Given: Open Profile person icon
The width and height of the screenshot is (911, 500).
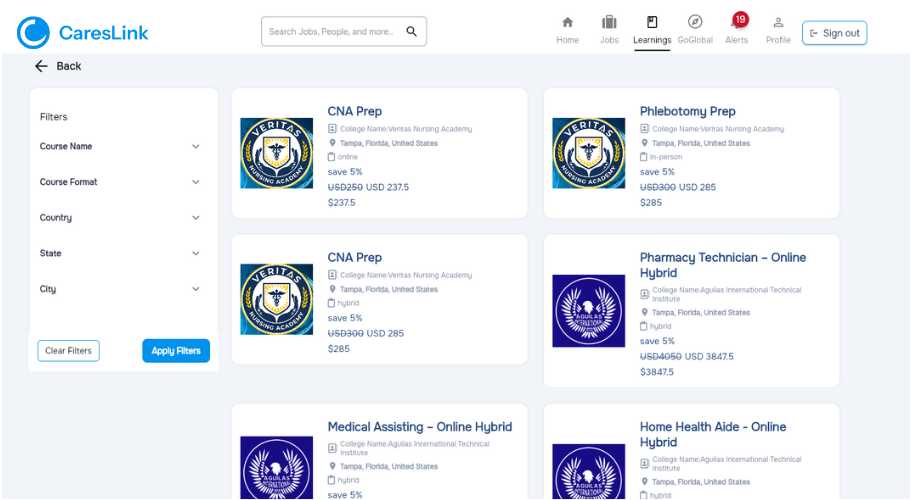Looking at the screenshot, I should pos(778,23).
